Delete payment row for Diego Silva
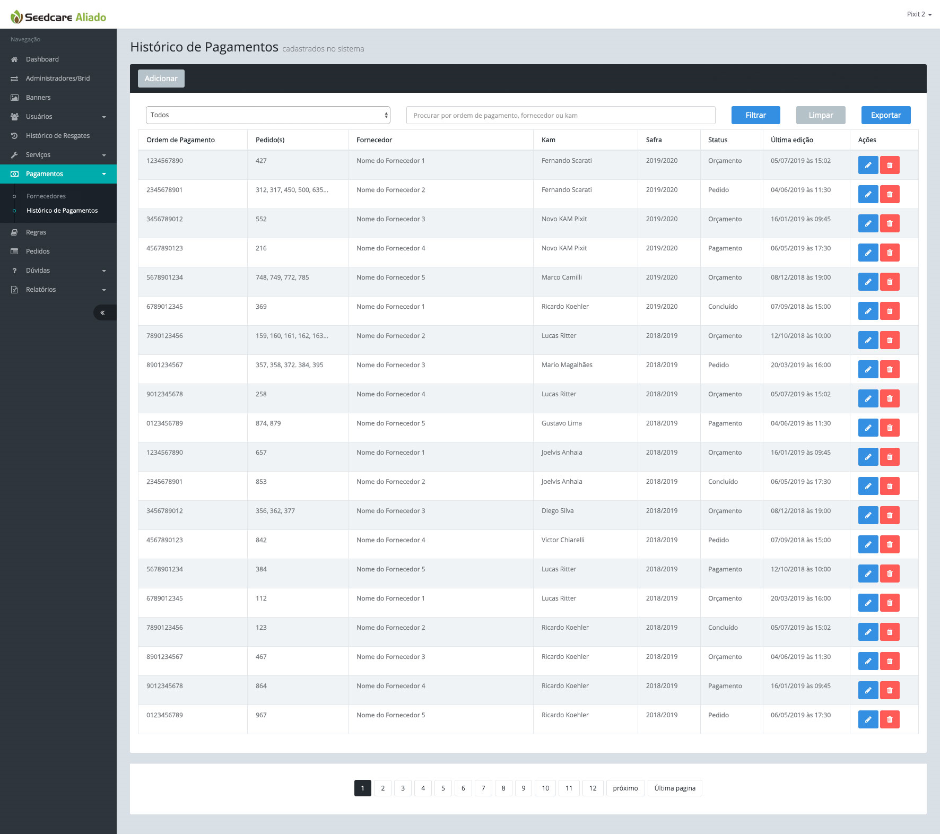The image size is (940, 834). pyautogui.click(x=890, y=515)
